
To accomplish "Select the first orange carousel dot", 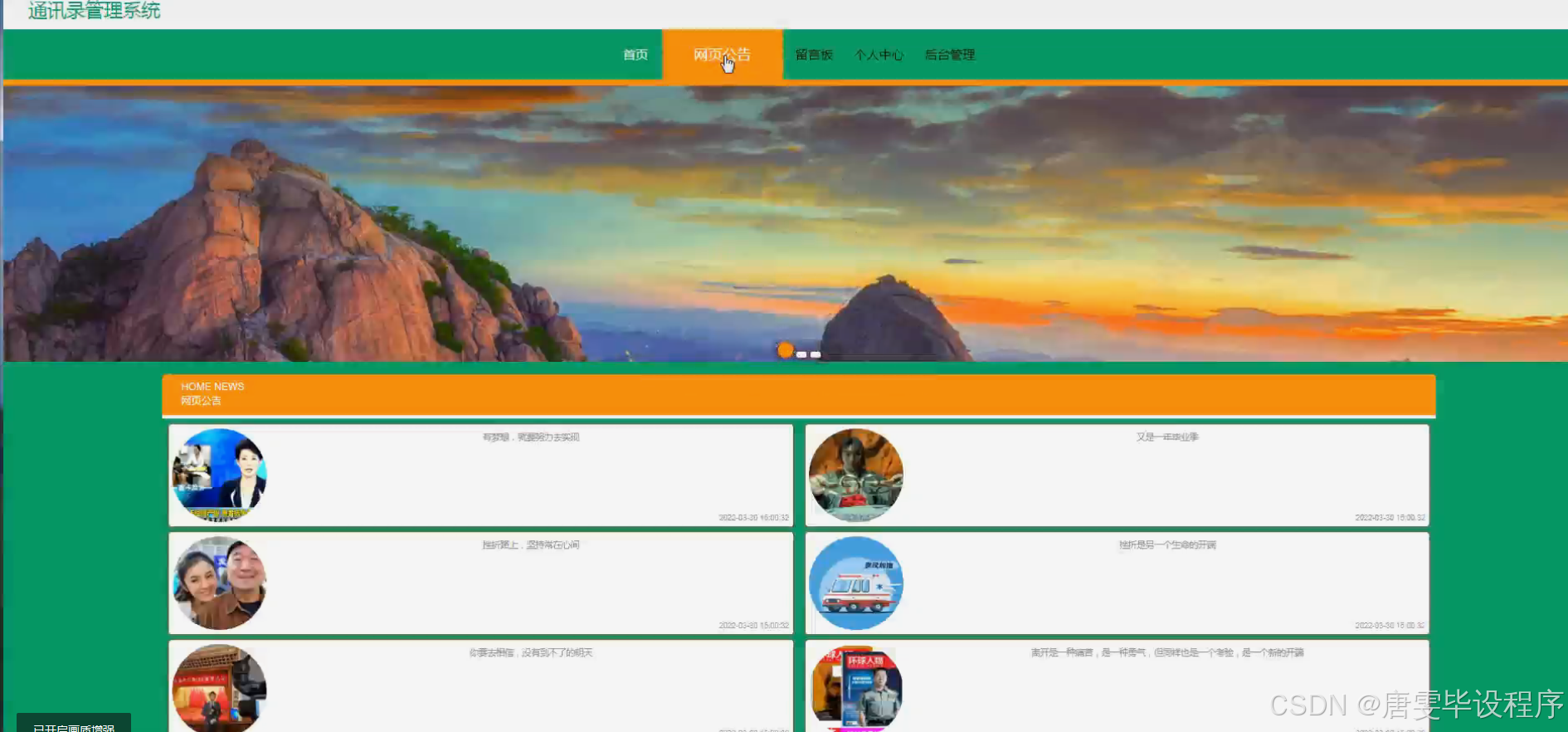I will (x=785, y=350).
